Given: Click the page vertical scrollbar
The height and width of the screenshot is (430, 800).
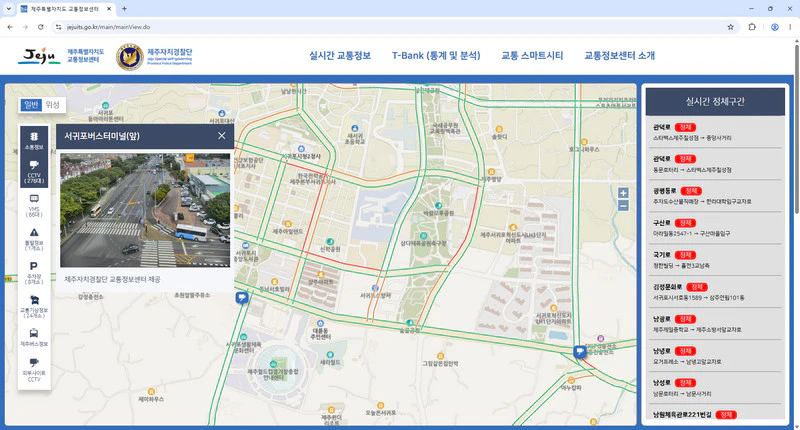Looking at the screenshot, I should [796, 128].
